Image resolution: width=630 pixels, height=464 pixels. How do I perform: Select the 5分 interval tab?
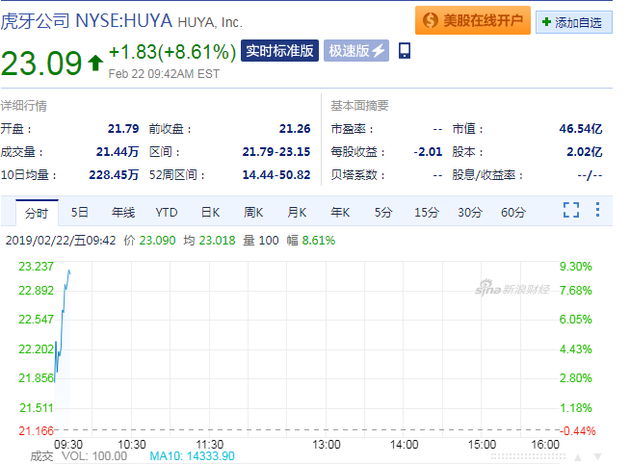[x=383, y=212]
